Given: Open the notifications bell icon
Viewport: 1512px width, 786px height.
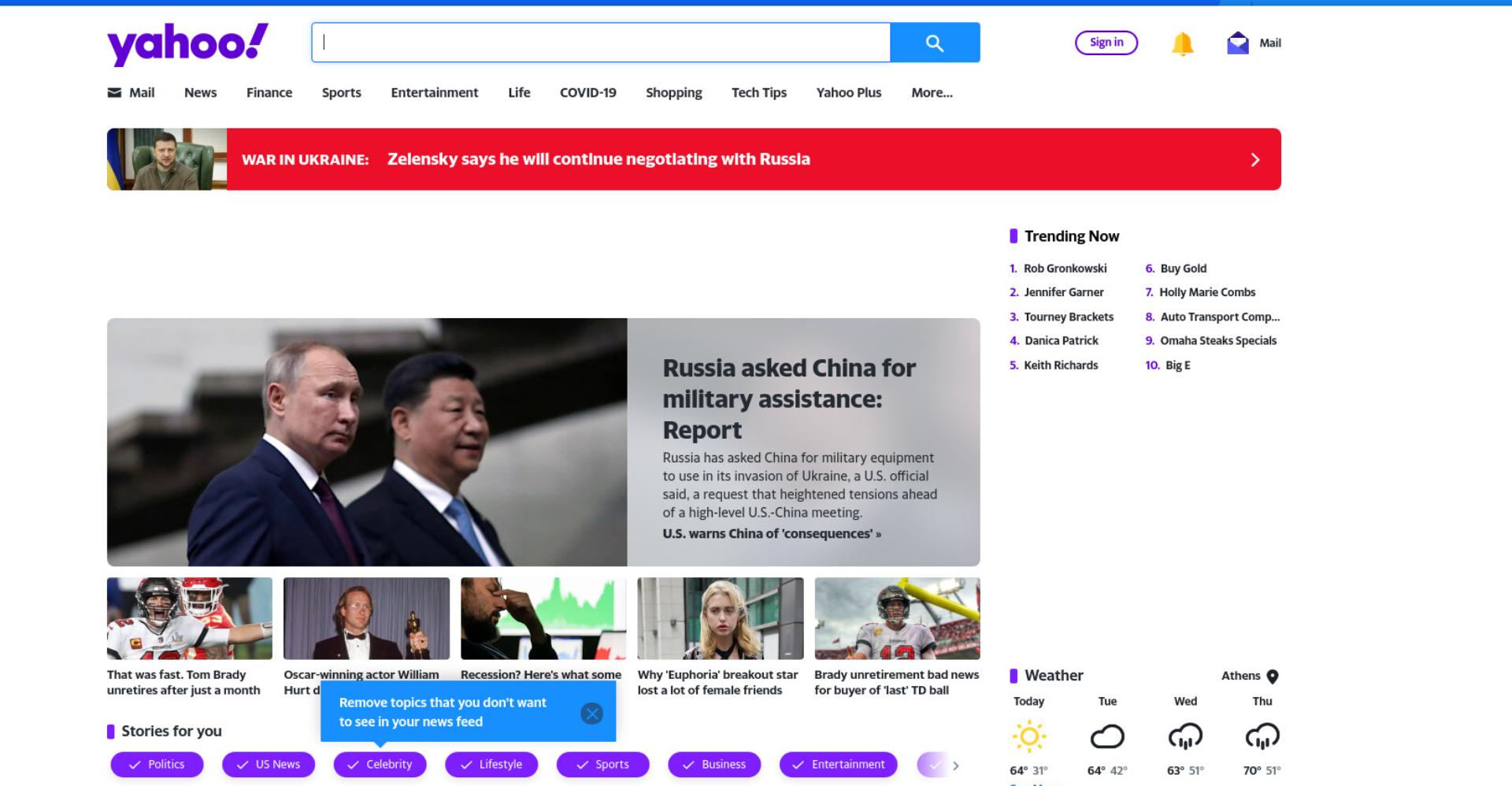Looking at the screenshot, I should pos(1182,44).
